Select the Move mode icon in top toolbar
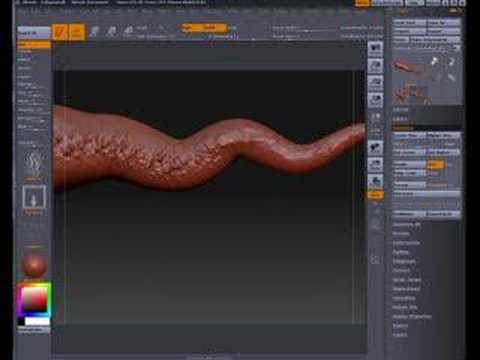The image size is (480, 360). tap(95, 32)
